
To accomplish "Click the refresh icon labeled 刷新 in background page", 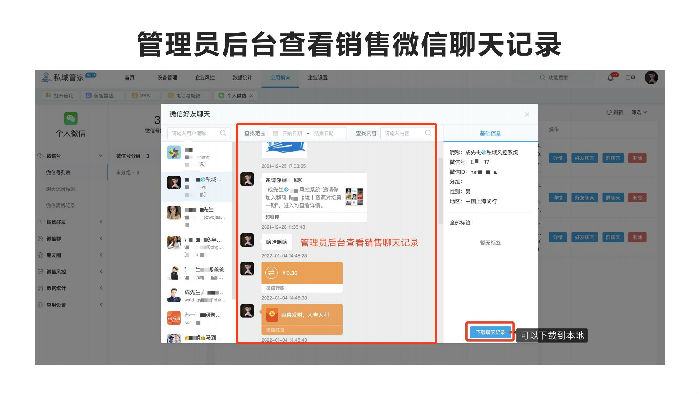I will point(609,113).
